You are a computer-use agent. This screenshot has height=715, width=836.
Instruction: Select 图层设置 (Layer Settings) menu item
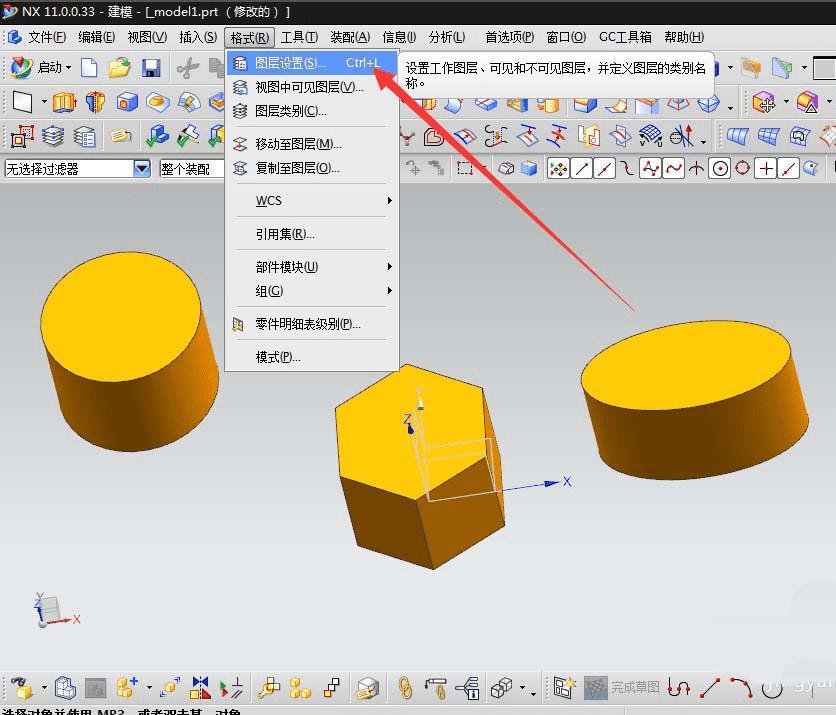click(290, 63)
